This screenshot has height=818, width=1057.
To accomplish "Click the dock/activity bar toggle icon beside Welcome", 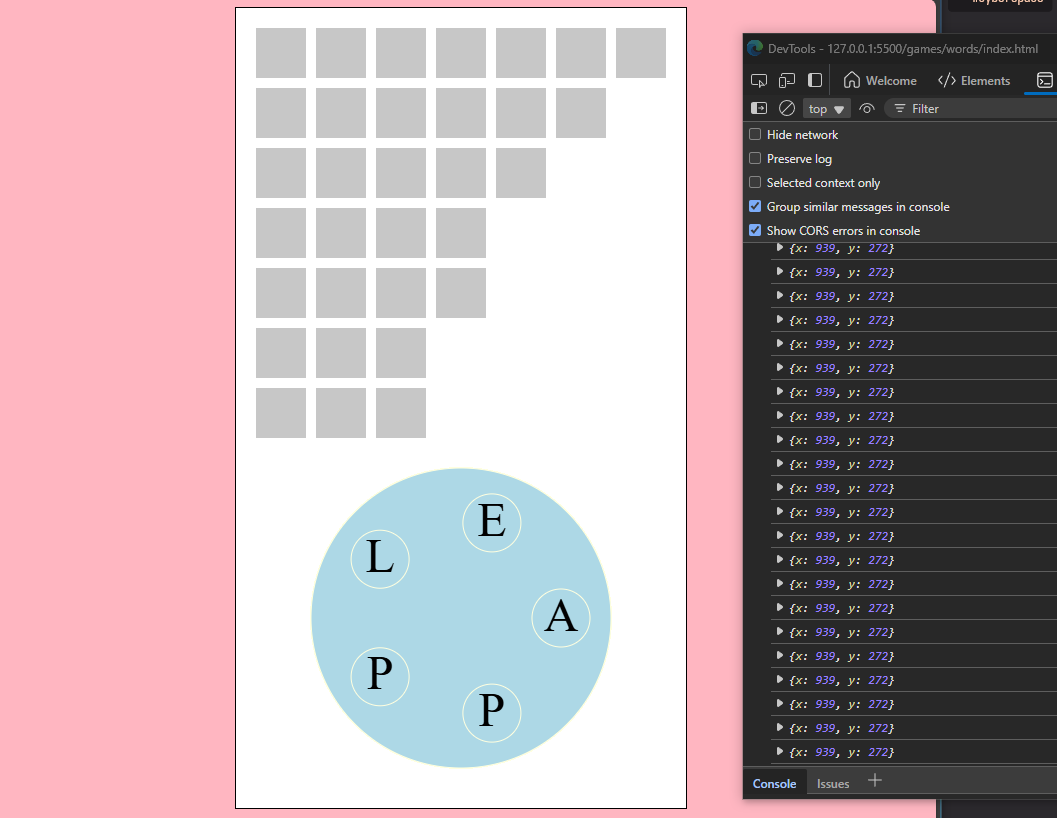I will point(815,80).
